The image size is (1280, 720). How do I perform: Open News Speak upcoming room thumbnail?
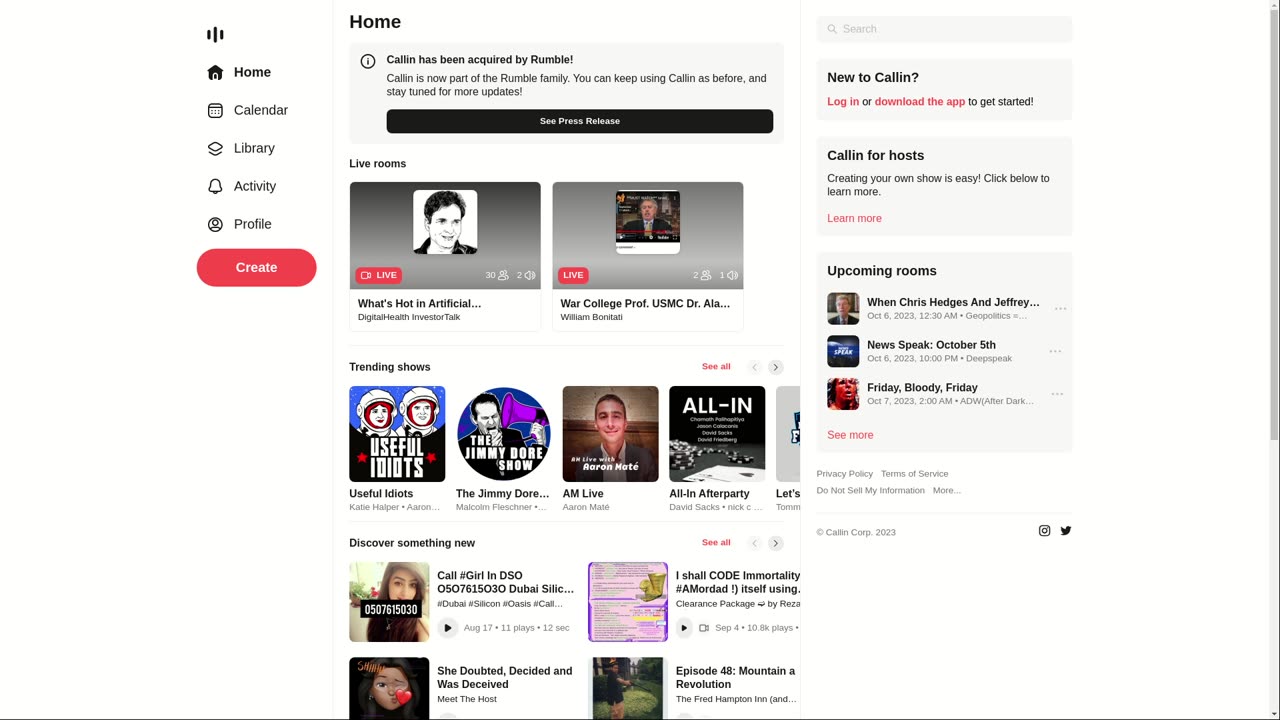843,351
